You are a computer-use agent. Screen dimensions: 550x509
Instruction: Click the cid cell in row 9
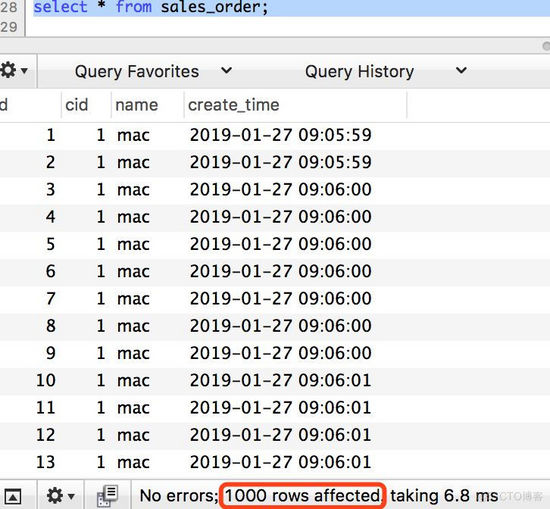coord(101,353)
